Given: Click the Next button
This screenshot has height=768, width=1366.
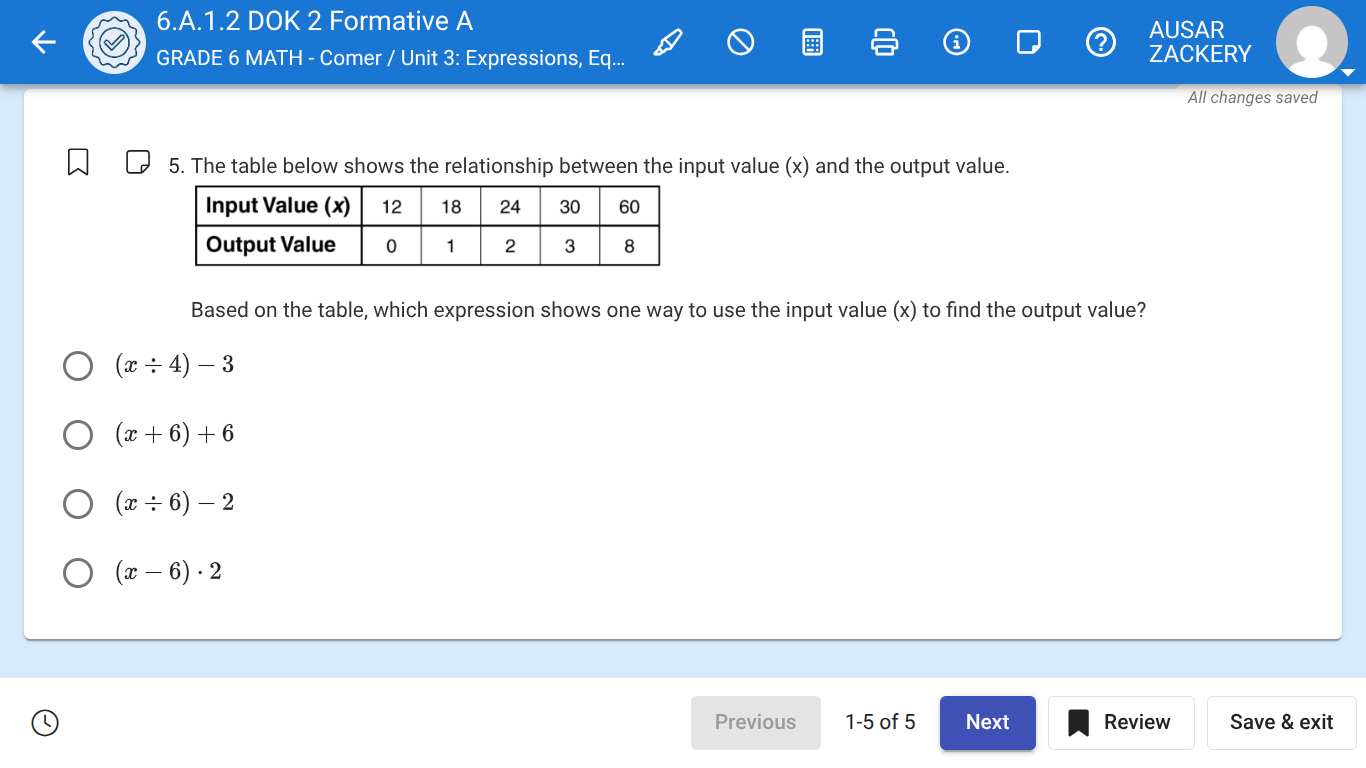Looking at the screenshot, I should click(987, 722).
